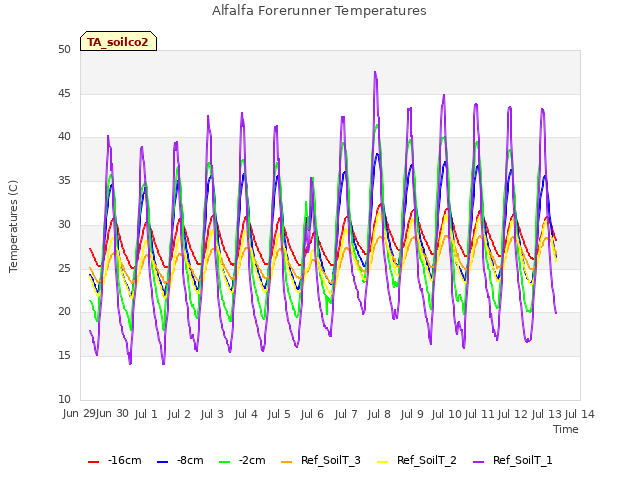Screen dimensions: 640x480
Task: Click the green -2cm legend swatch
Action: 224,462
